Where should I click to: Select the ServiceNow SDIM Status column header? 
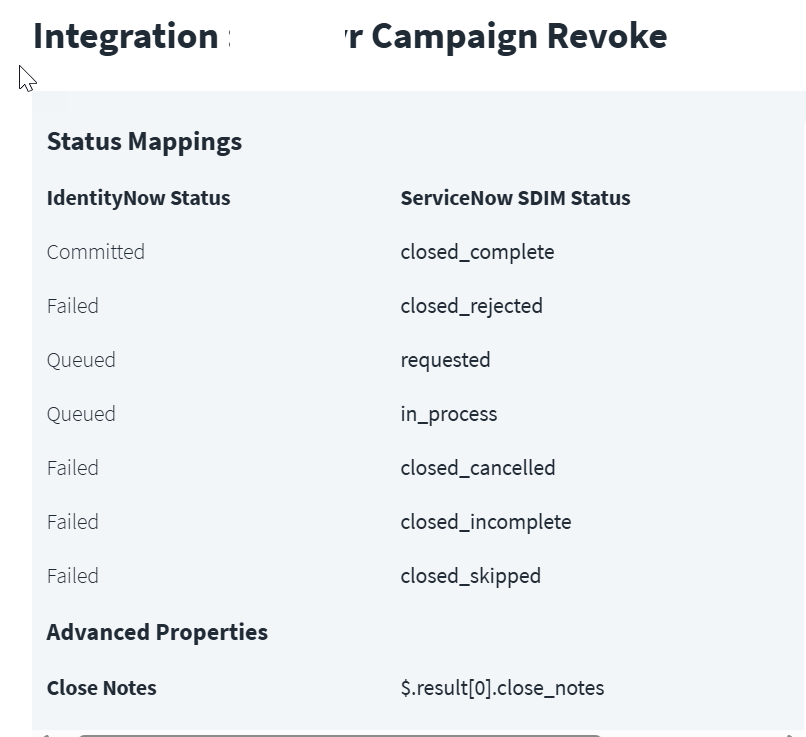[516, 198]
